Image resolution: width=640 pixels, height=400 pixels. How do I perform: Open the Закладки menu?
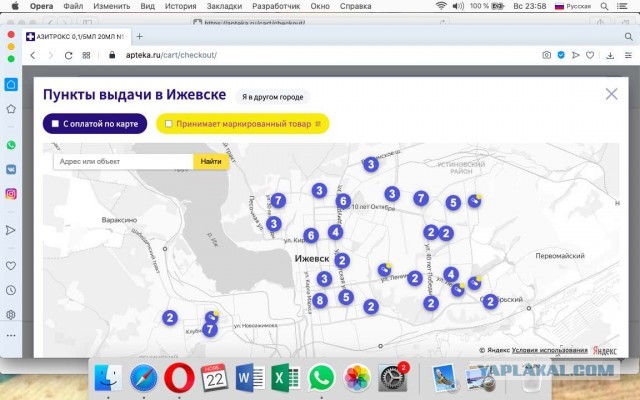(224, 6)
